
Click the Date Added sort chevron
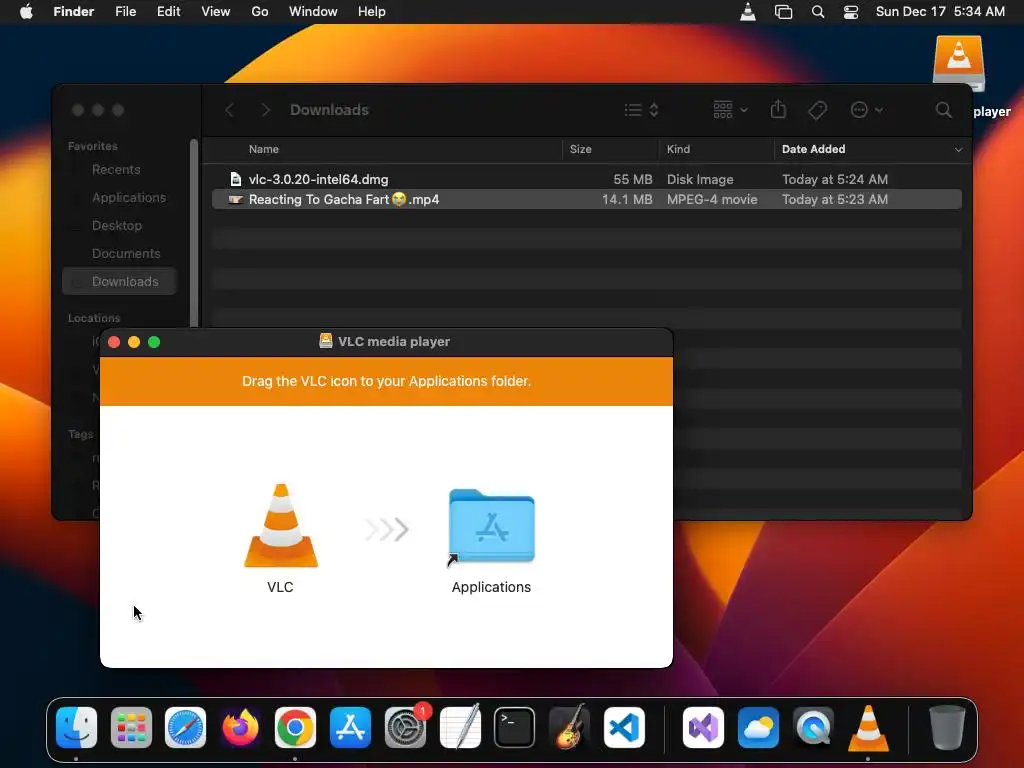(x=958, y=150)
